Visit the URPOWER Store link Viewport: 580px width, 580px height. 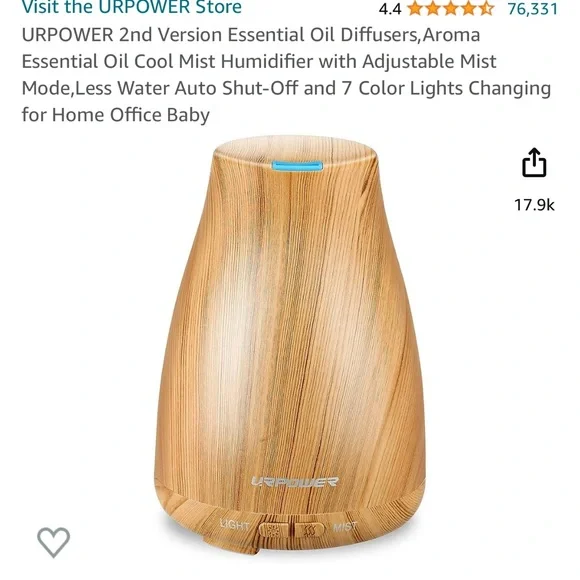[132, 7]
